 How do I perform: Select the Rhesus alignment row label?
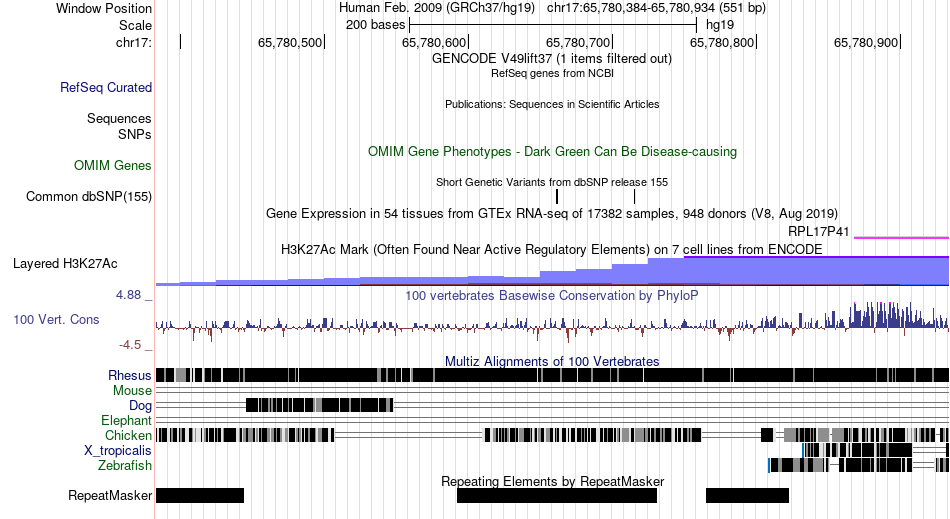[130, 375]
